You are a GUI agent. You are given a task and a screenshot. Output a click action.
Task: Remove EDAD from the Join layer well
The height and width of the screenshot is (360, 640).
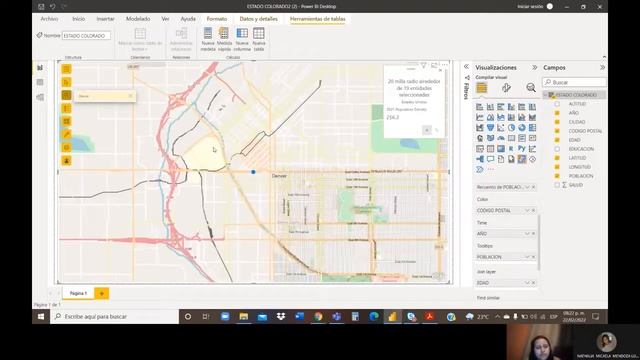click(x=533, y=282)
